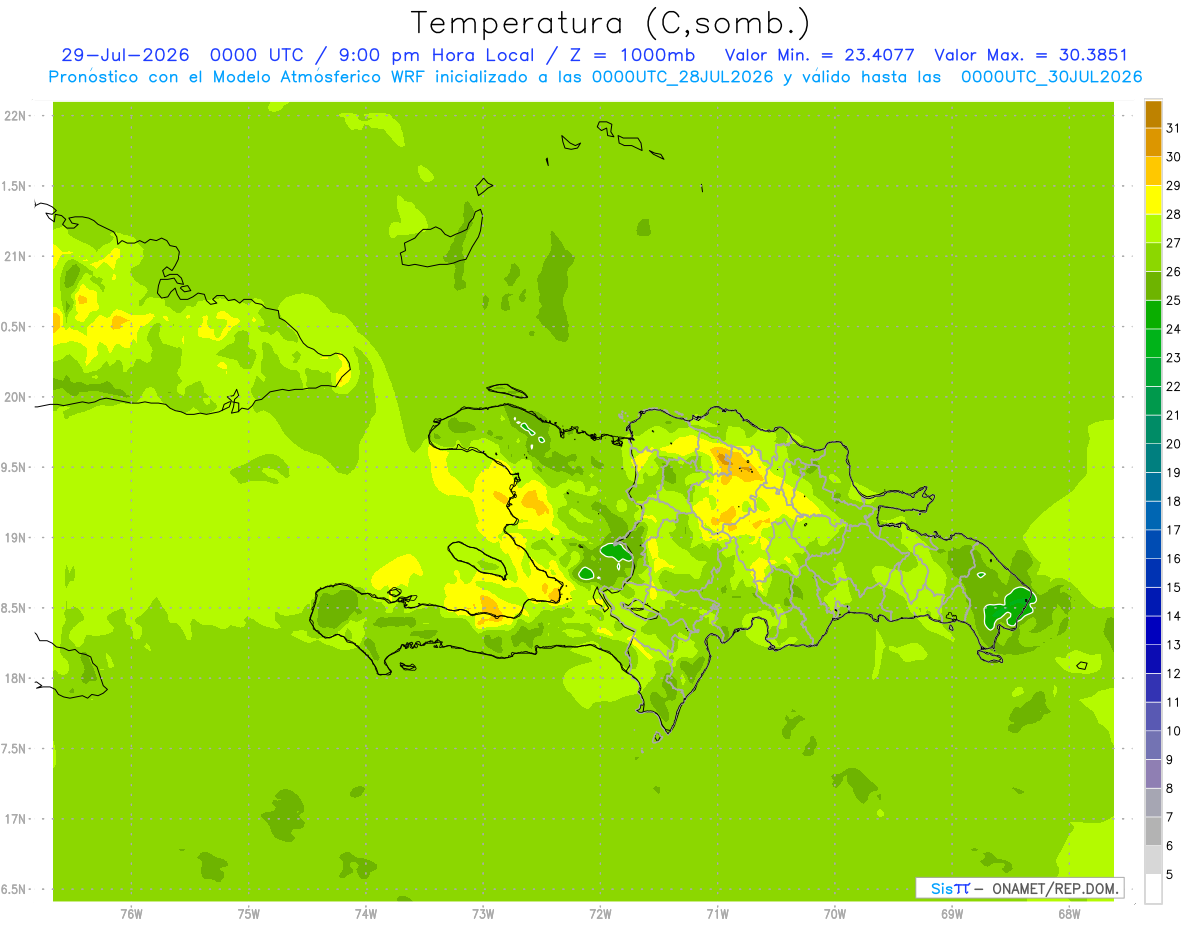Click the '10' label on the color scale
Viewport: 1200px width, 927px height.
point(1173,731)
